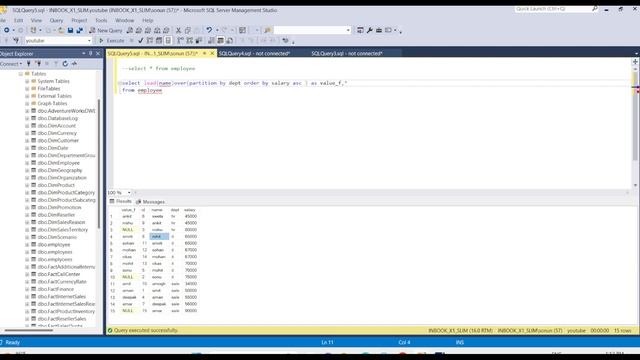
Task: Click the Undo arrow icon
Action: coord(209,30)
